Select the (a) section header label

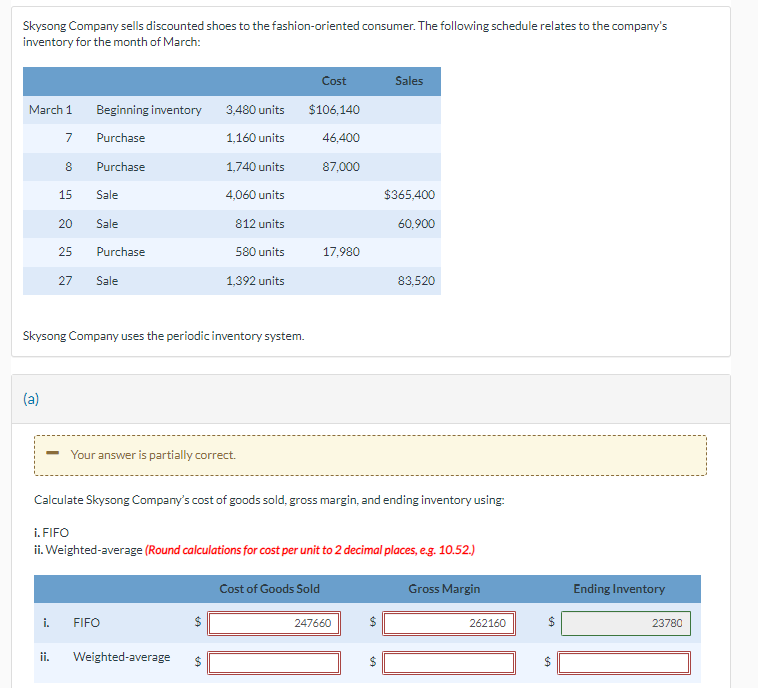point(31,399)
